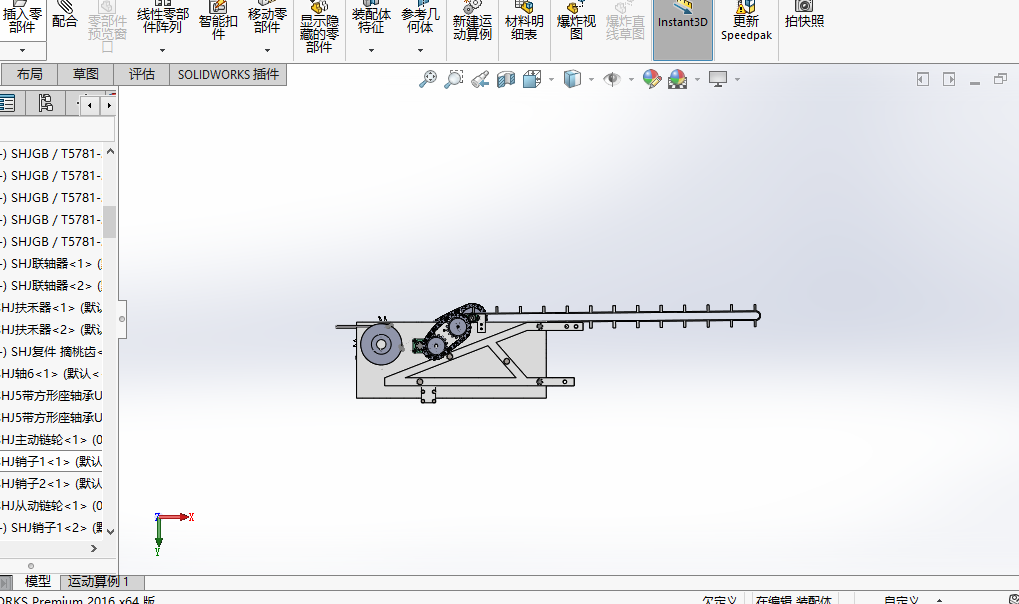Click 更新 Speedpak command

click(746, 23)
